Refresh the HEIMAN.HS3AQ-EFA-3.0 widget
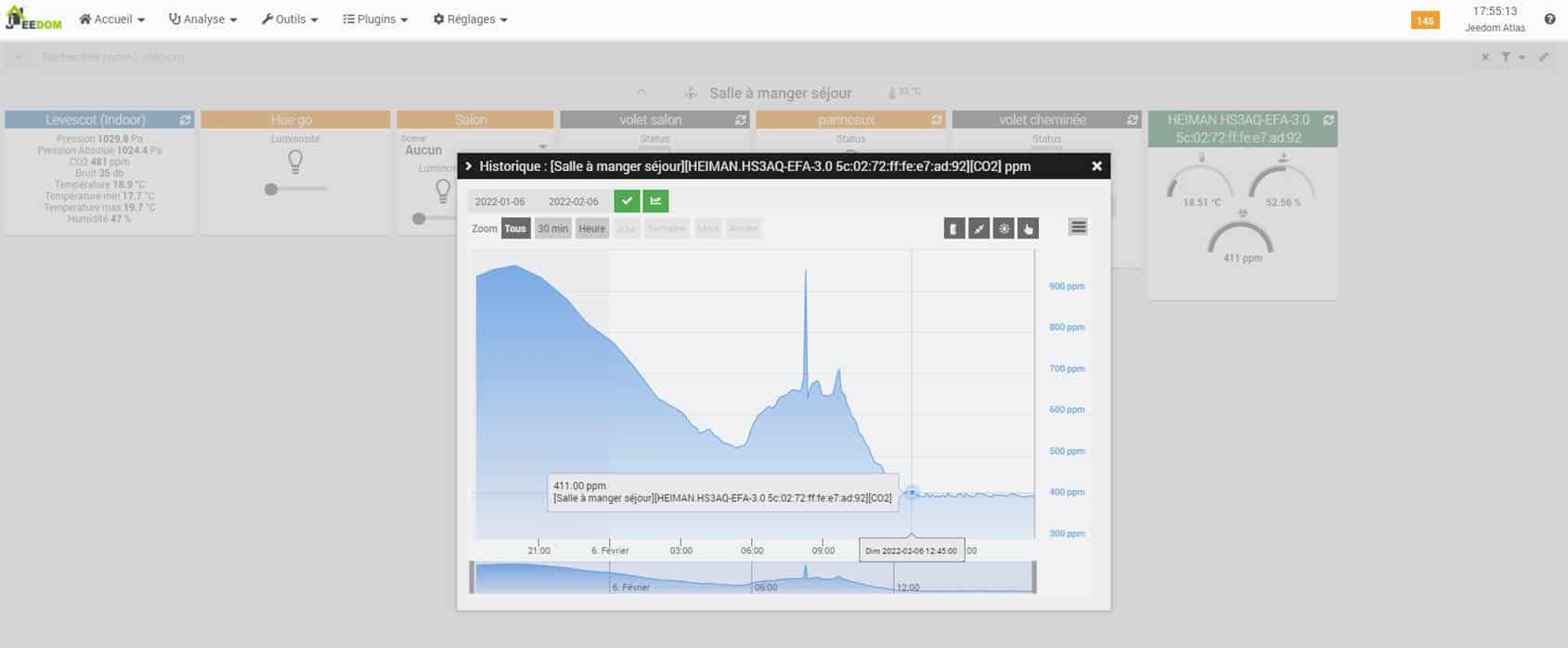This screenshot has height=648, width=1568. (x=1328, y=121)
